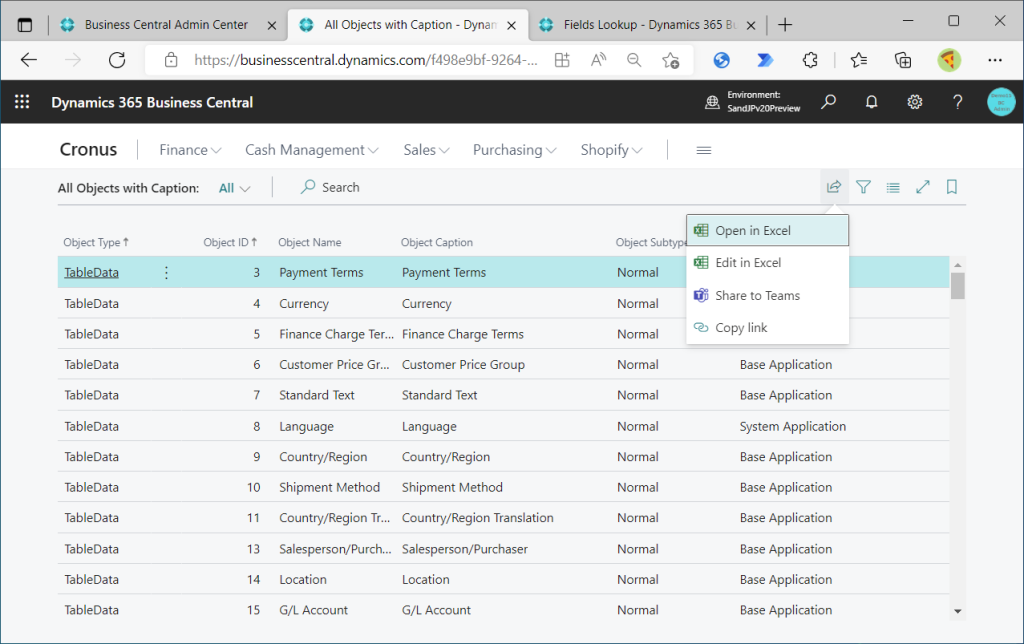
Task: View site information lock icon
Action: 171,60
